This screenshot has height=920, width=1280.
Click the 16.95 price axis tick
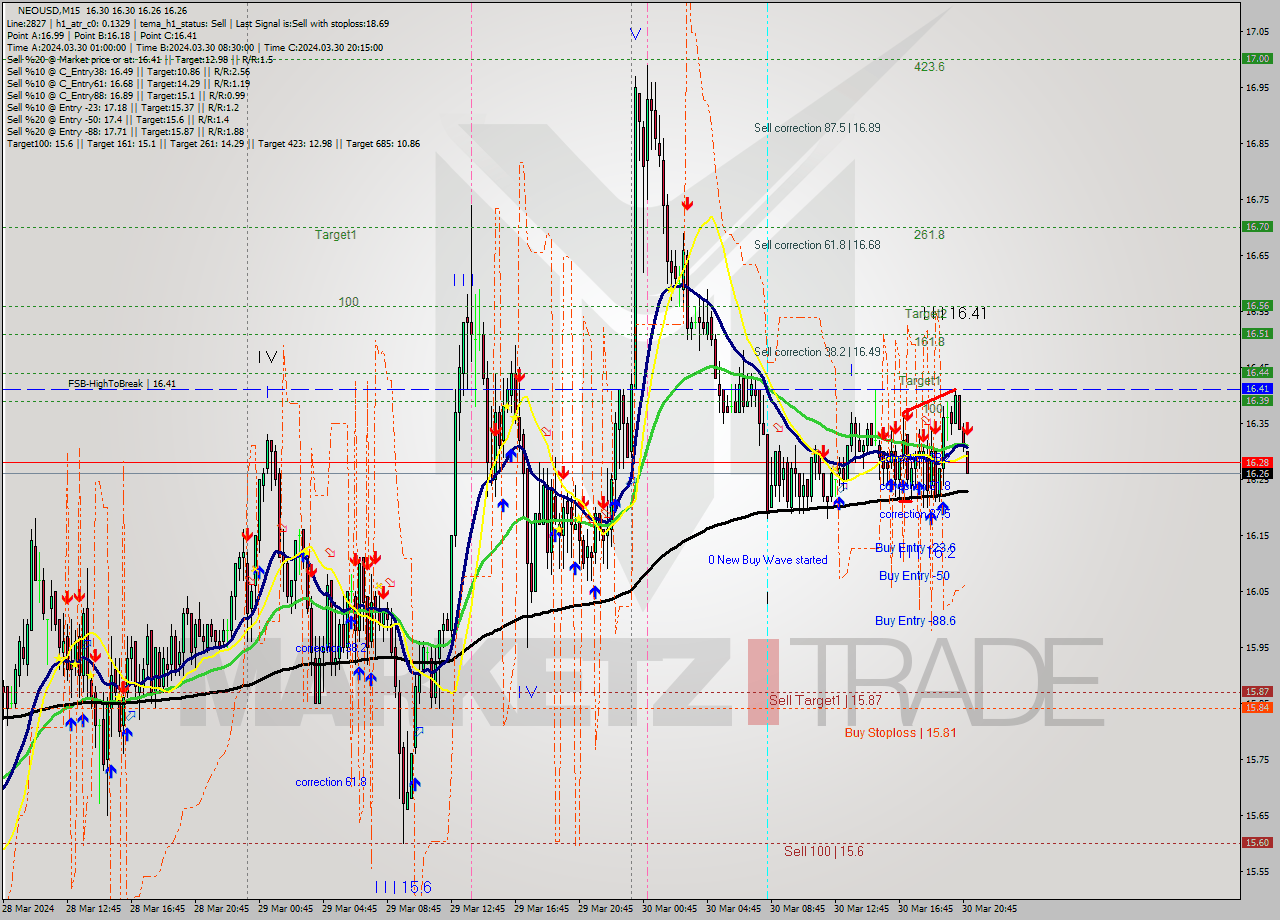[1256, 87]
